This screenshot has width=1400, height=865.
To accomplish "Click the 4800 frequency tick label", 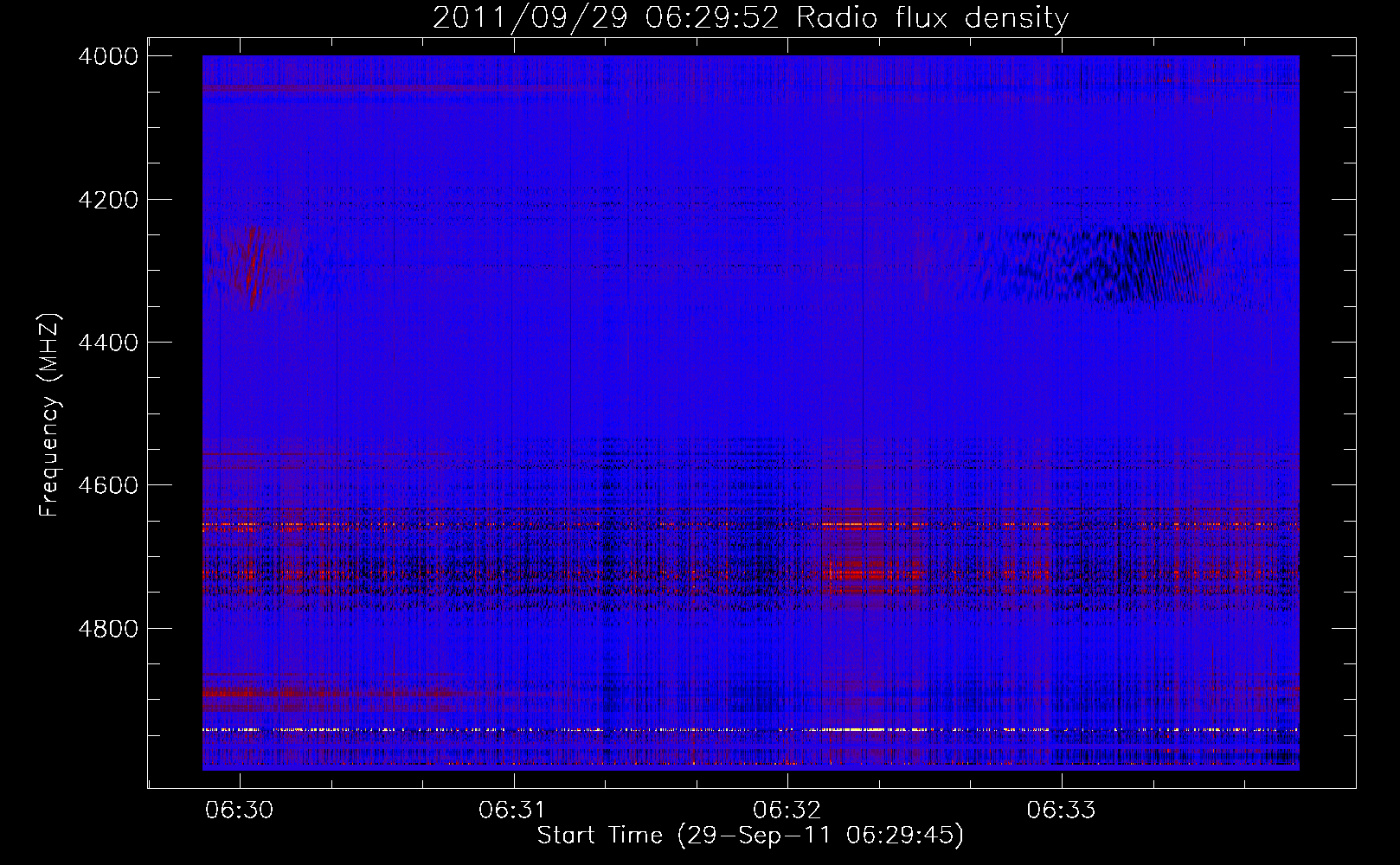I will click(108, 628).
